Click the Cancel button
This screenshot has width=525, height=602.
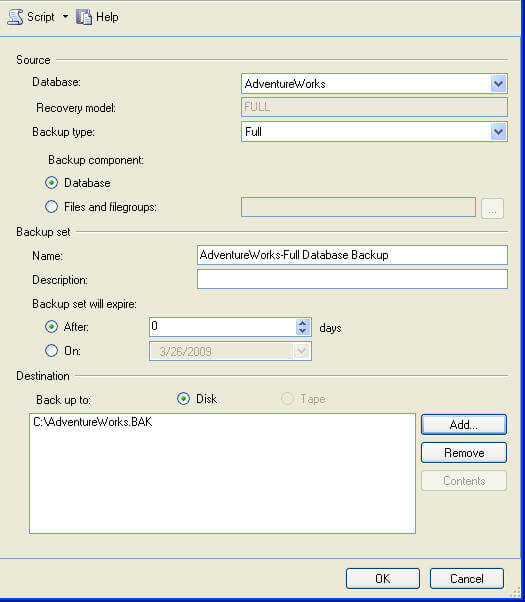[x=467, y=579]
